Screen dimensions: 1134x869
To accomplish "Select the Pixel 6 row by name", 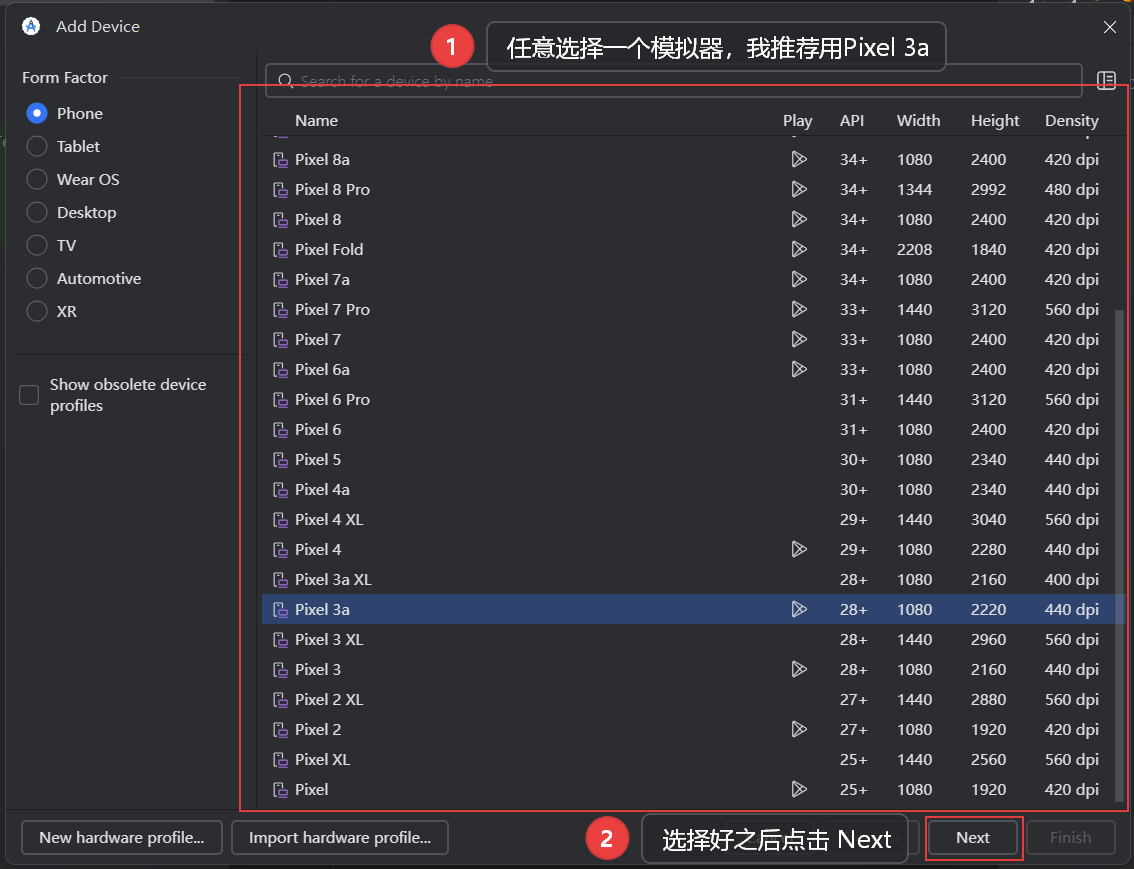I will click(317, 429).
